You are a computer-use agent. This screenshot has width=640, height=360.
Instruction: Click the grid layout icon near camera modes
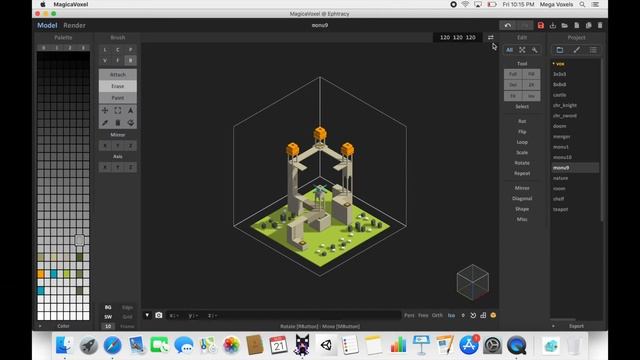(483, 315)
